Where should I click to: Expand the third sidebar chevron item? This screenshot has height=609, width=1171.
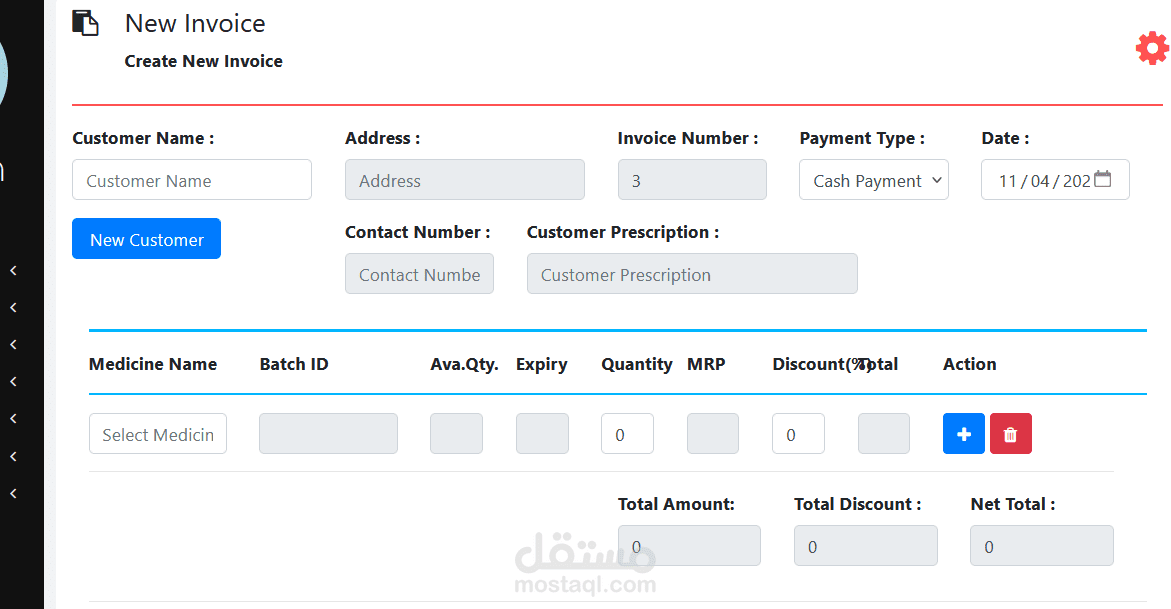13,344
